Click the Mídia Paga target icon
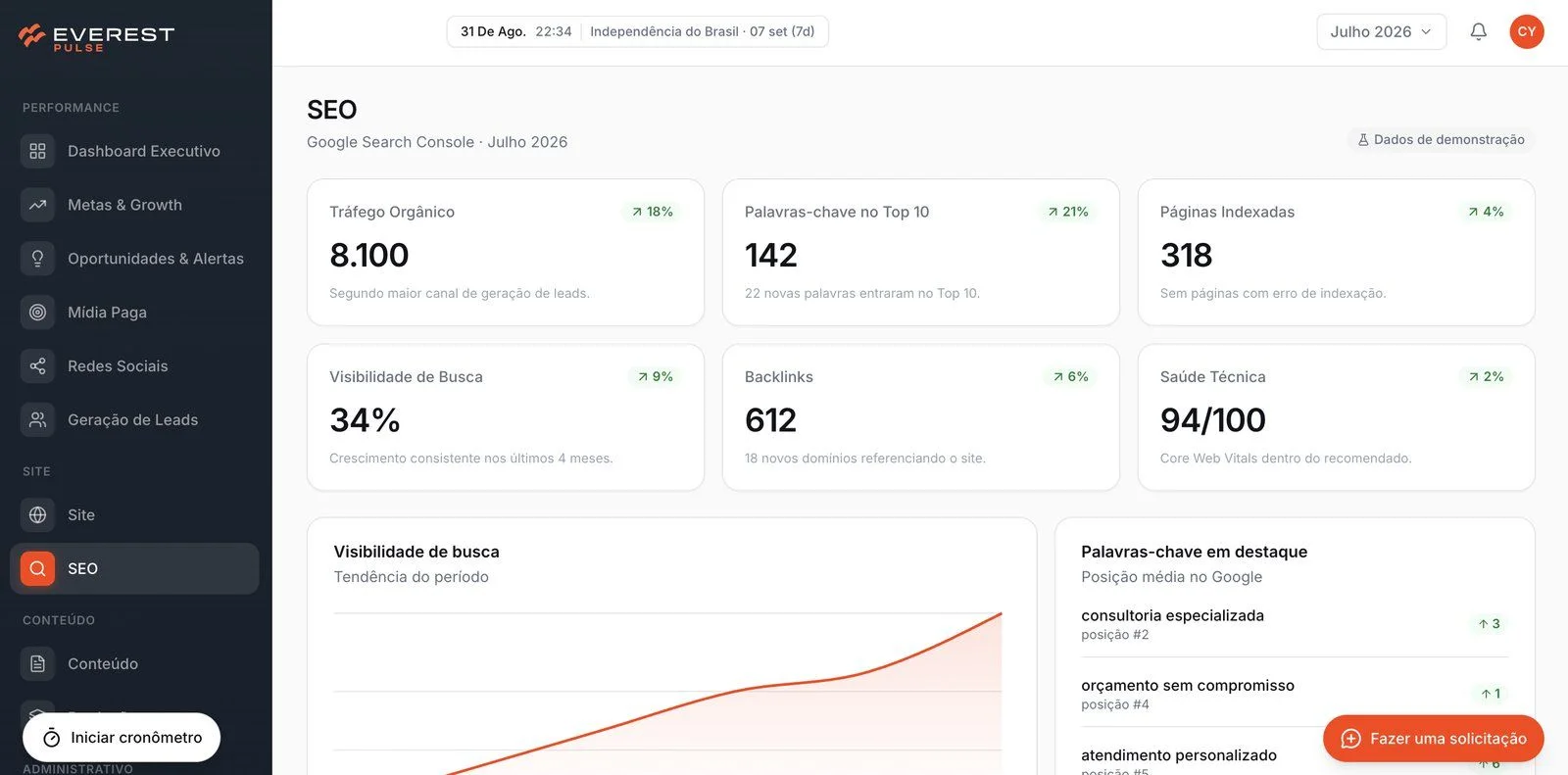Screen dimensions: 1568x775 point(37,313)
